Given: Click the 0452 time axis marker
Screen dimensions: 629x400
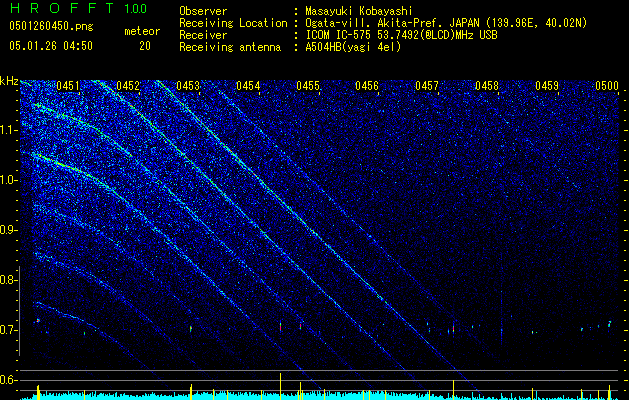Looking at the screenshot, I should click(128, 86).
